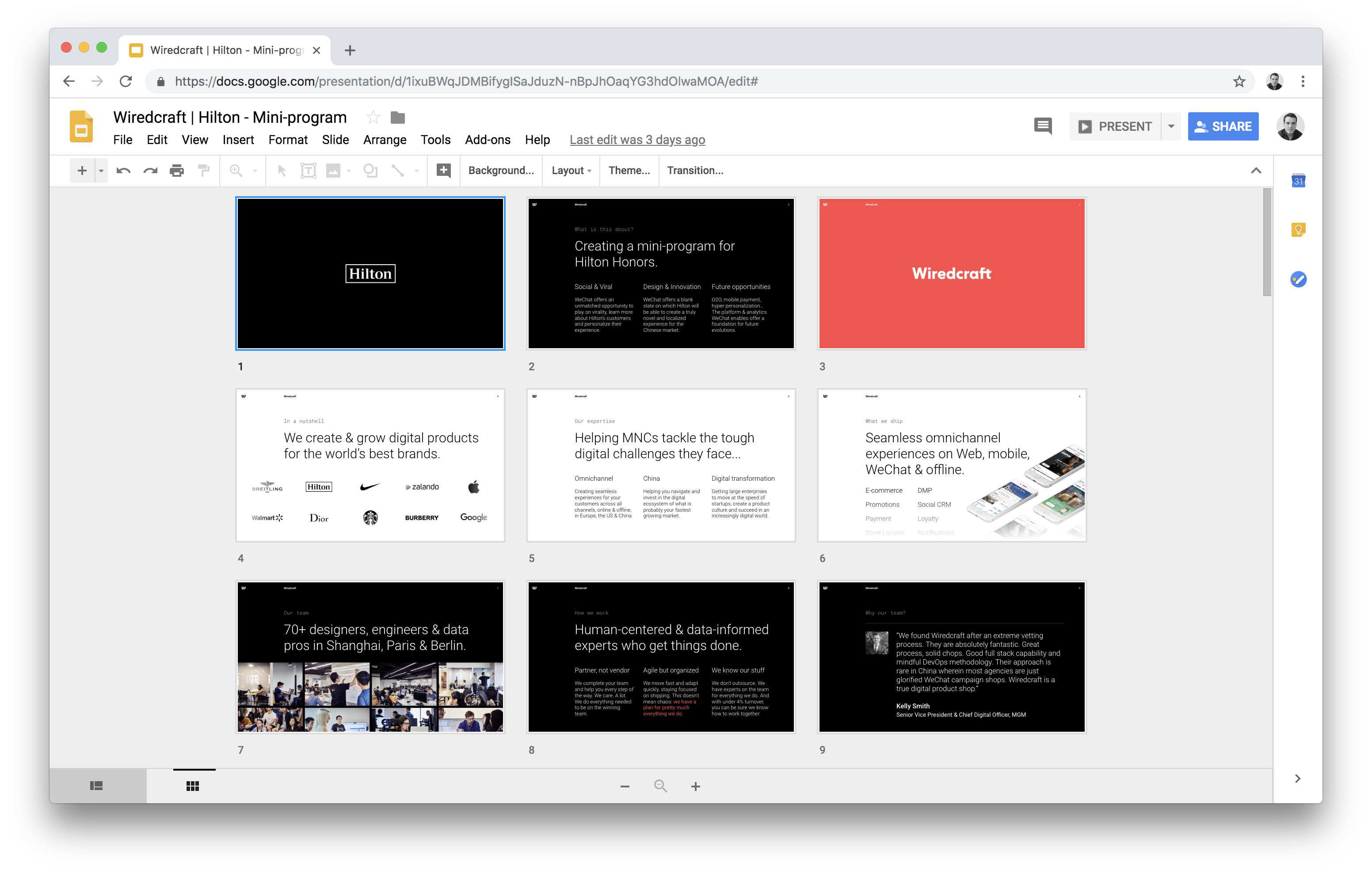Open Google Keep side panel icon

click(1298, 230)
